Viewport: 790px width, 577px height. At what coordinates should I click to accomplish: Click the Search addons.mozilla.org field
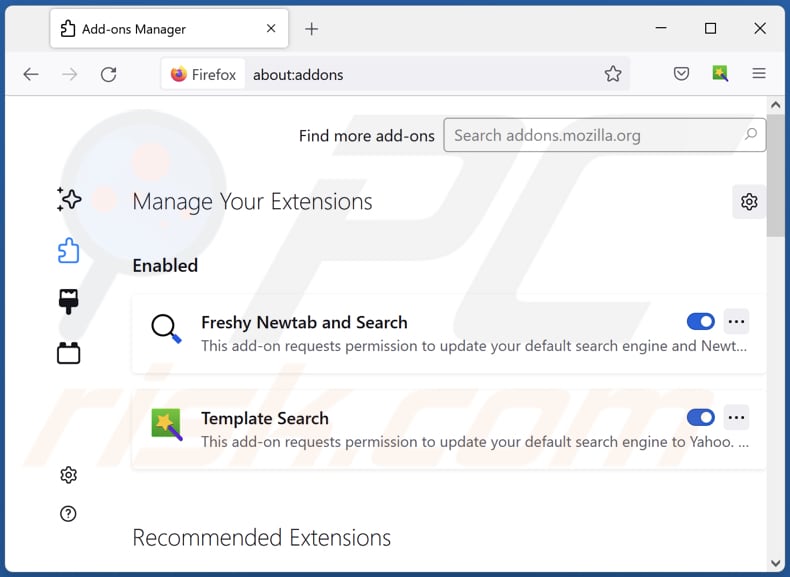pyautogui.click(x=595, y=135)
